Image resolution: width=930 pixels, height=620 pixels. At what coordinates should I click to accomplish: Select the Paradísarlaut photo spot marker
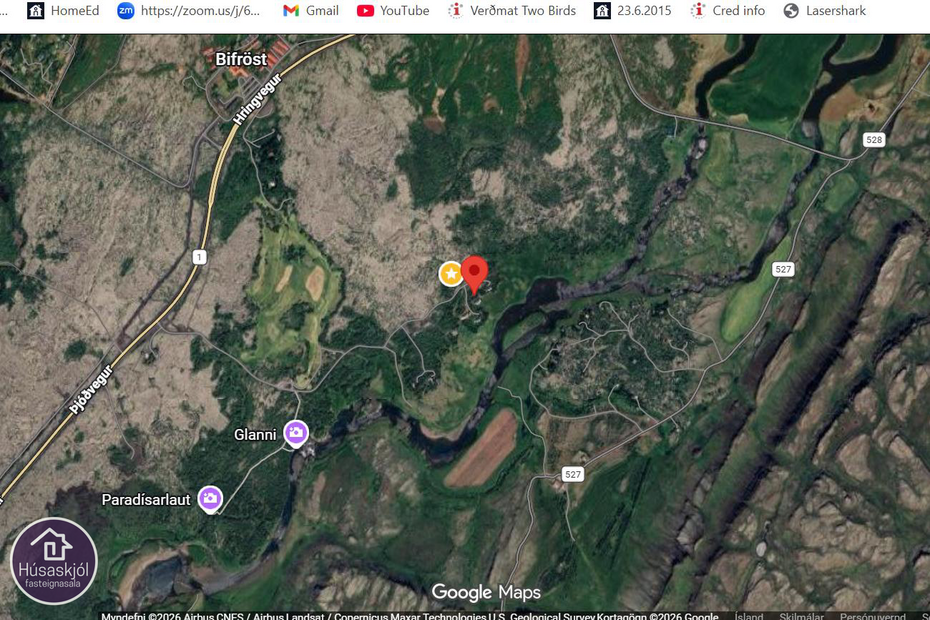tap(209, 498)
